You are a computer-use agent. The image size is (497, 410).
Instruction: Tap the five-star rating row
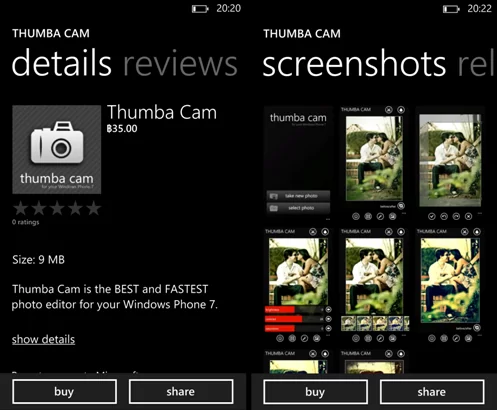57,208
